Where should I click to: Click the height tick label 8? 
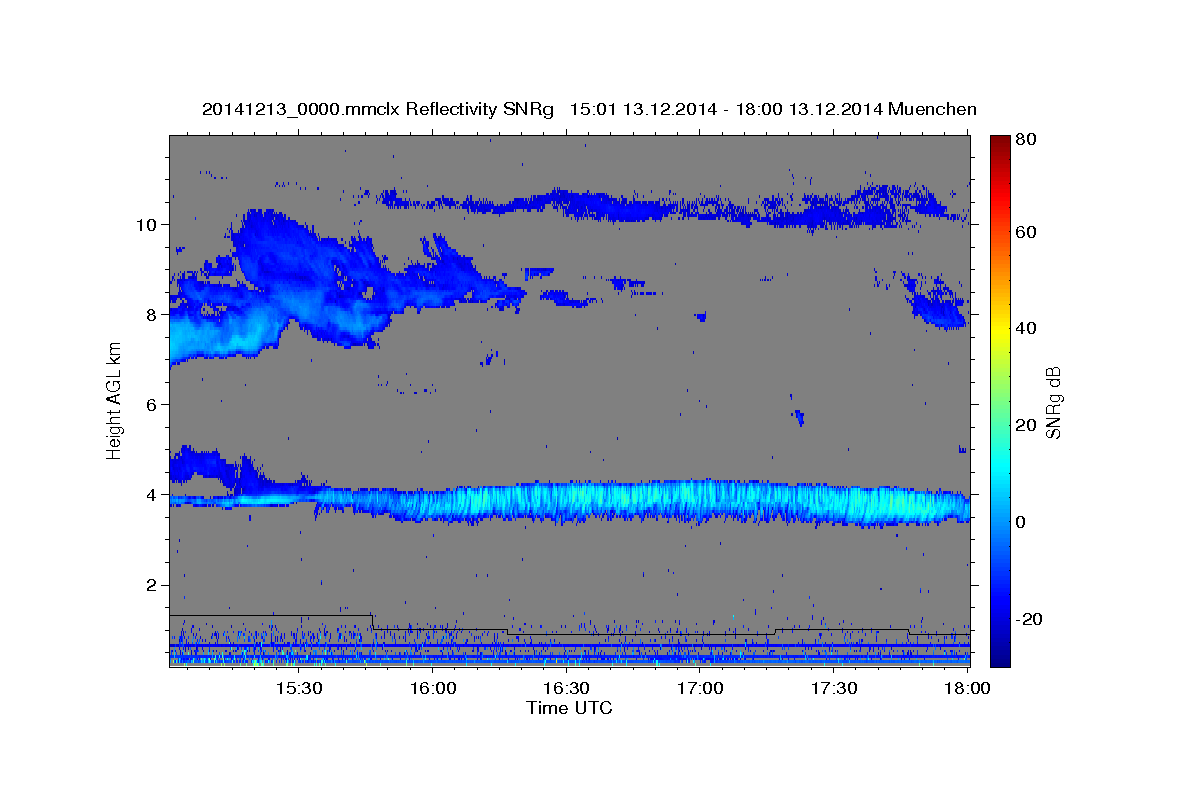(153, 314)
